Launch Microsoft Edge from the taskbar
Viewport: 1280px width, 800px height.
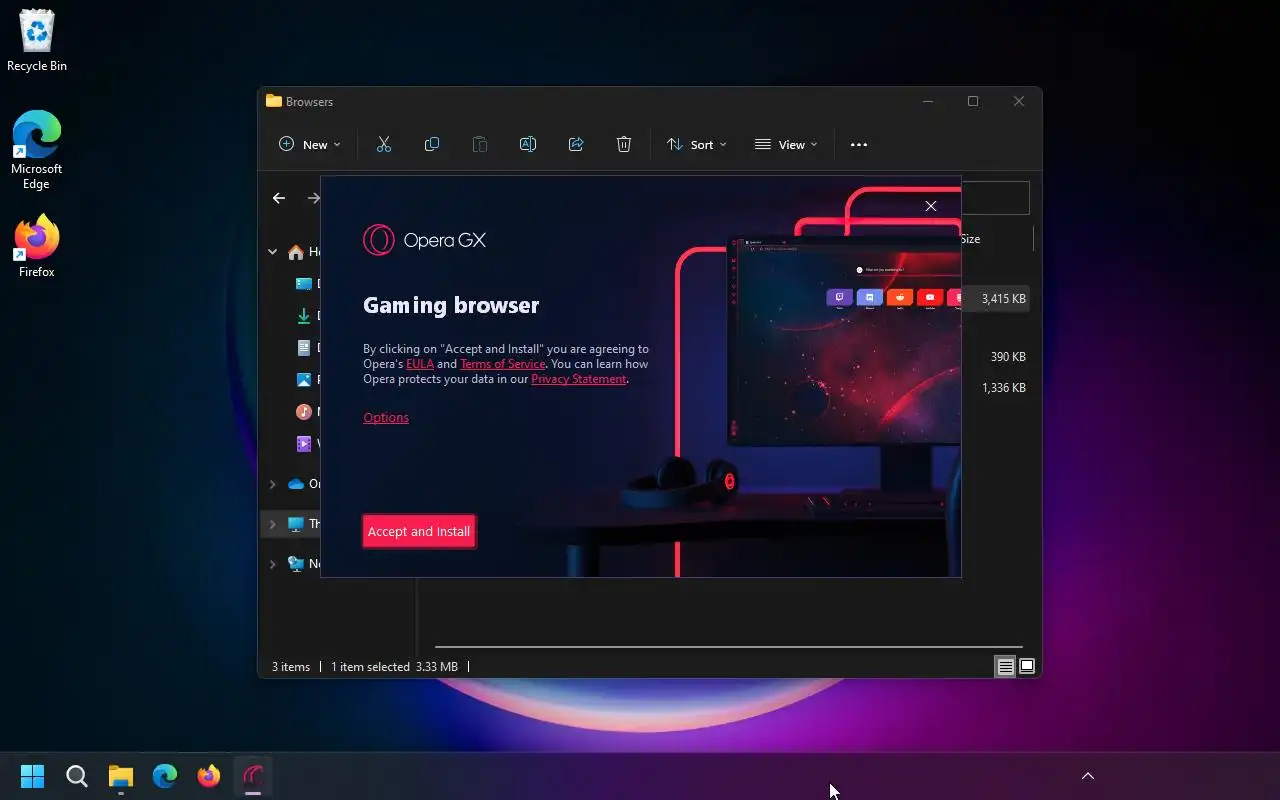pos(165,776)
